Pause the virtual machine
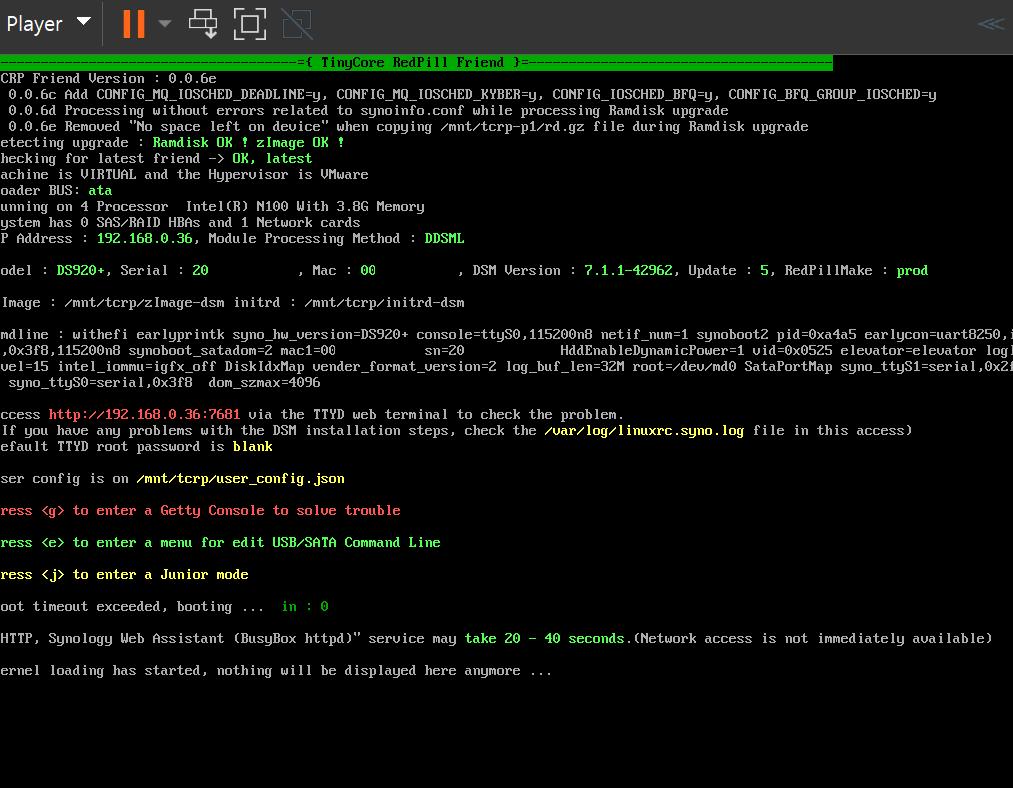 pyautogui.click(x=133, y=23)
